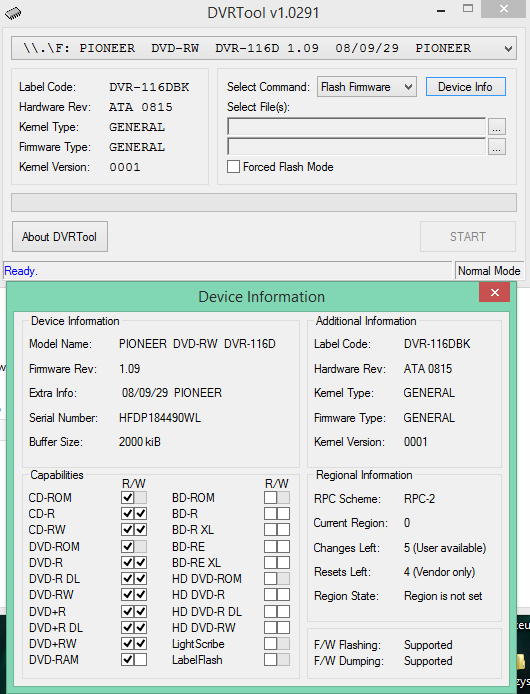
Task: Toggle BD-R write checkbox
Action: pos(283,513)
